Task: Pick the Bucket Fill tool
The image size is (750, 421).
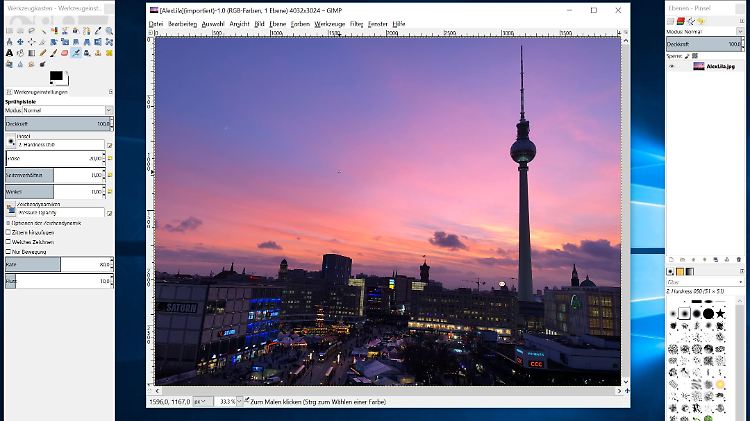Action: (x=20, y=54)
